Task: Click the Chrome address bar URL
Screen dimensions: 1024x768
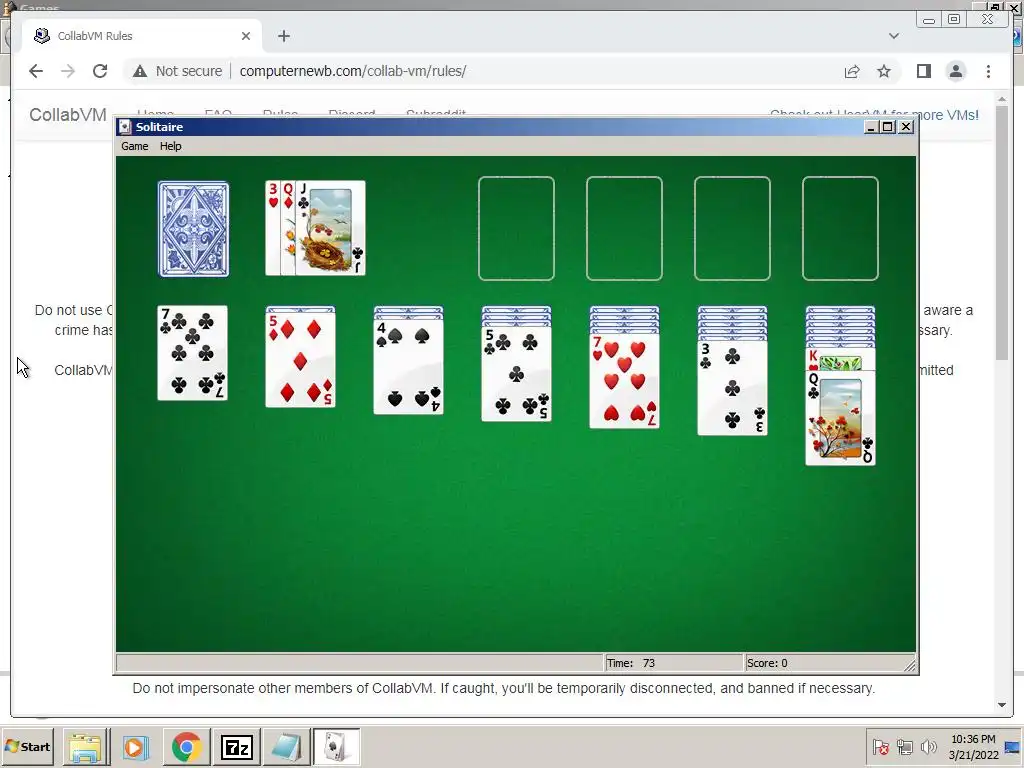Action: pyautogui.click(x=353, y=71)
